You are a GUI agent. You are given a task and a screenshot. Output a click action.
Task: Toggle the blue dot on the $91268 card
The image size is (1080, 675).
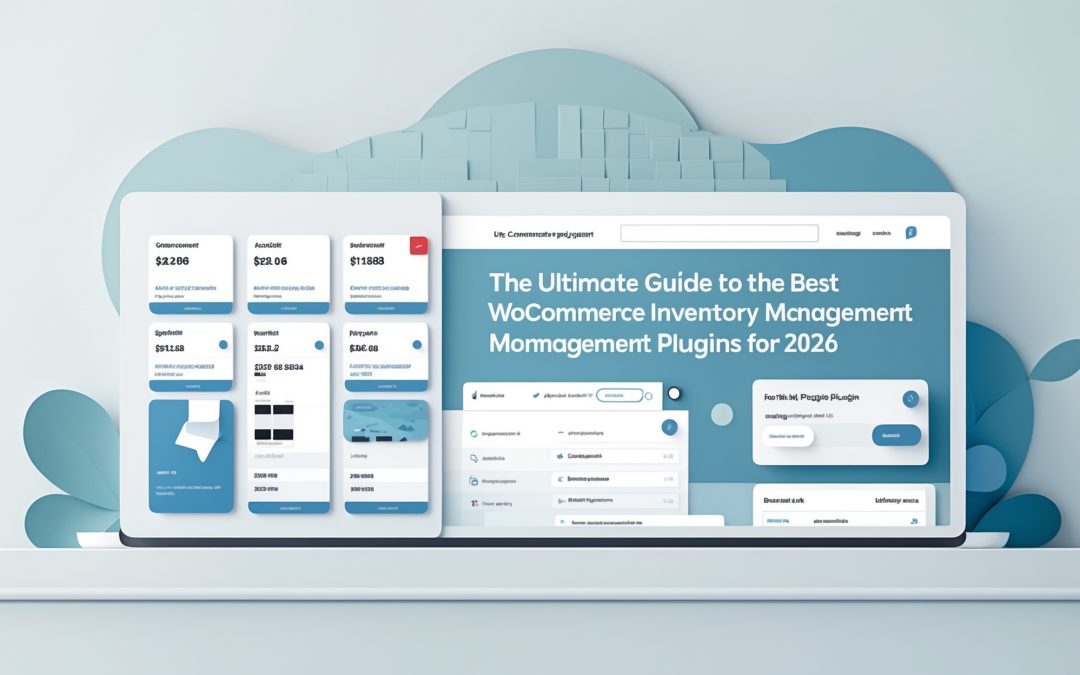tap(223, 344)
